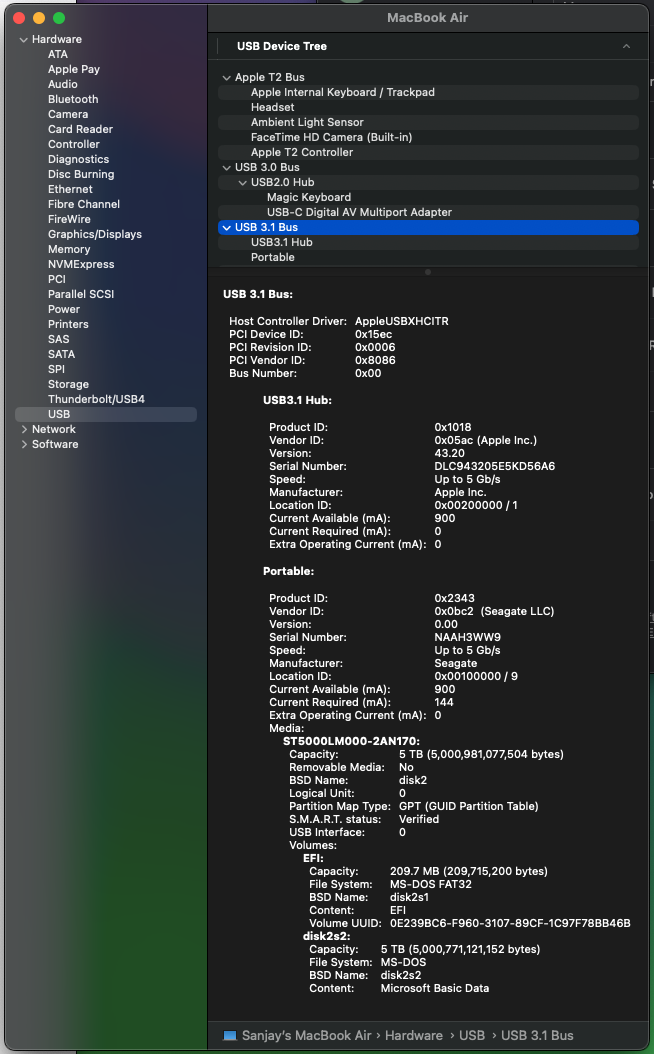Open the NVMExpress hardware section
Screen dimensions: 654x1054
[x=81, y=264]
